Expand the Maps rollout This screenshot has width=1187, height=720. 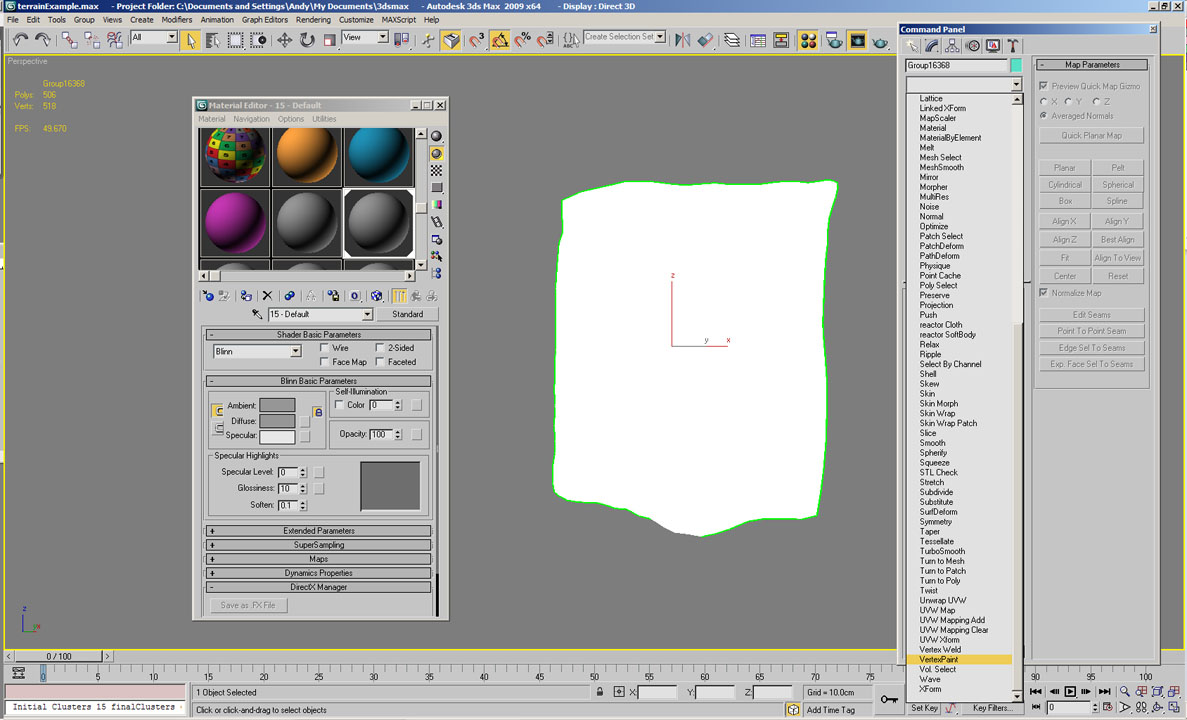(319, 559)
